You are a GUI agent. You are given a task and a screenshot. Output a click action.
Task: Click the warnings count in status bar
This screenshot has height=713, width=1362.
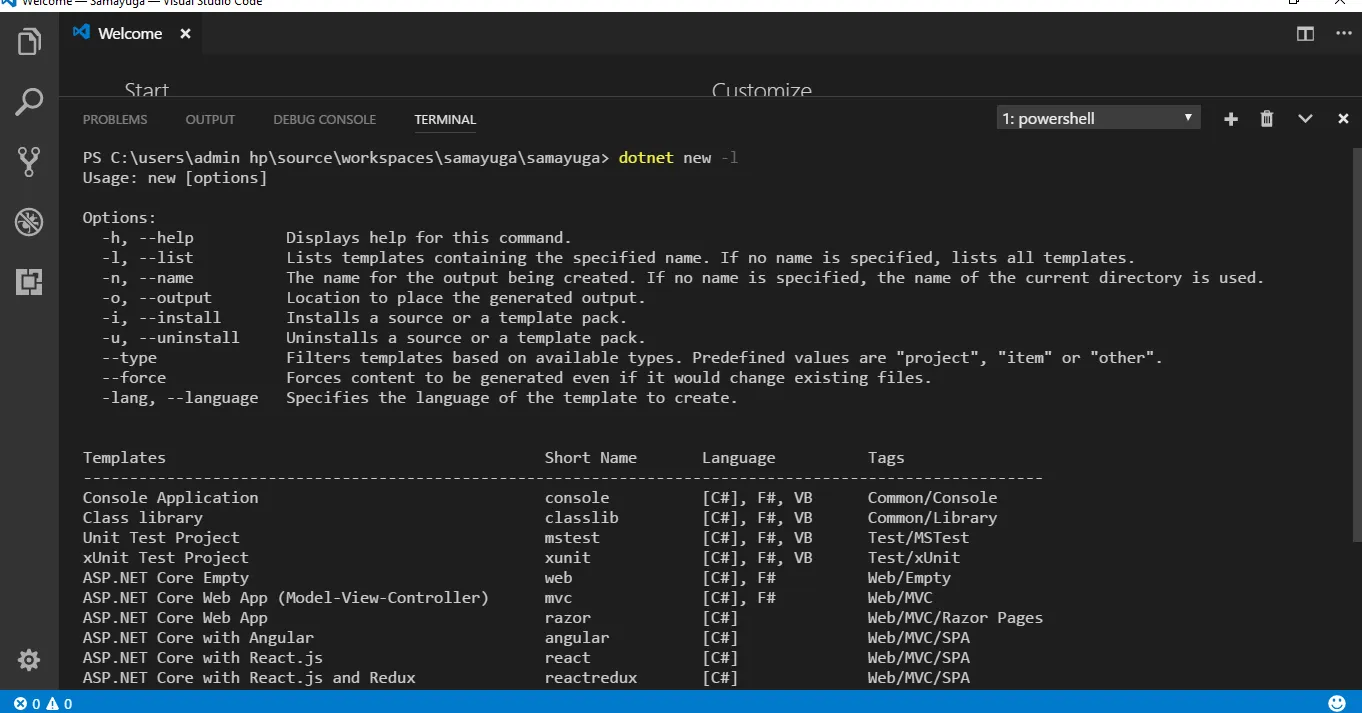(x=59, y=703)
